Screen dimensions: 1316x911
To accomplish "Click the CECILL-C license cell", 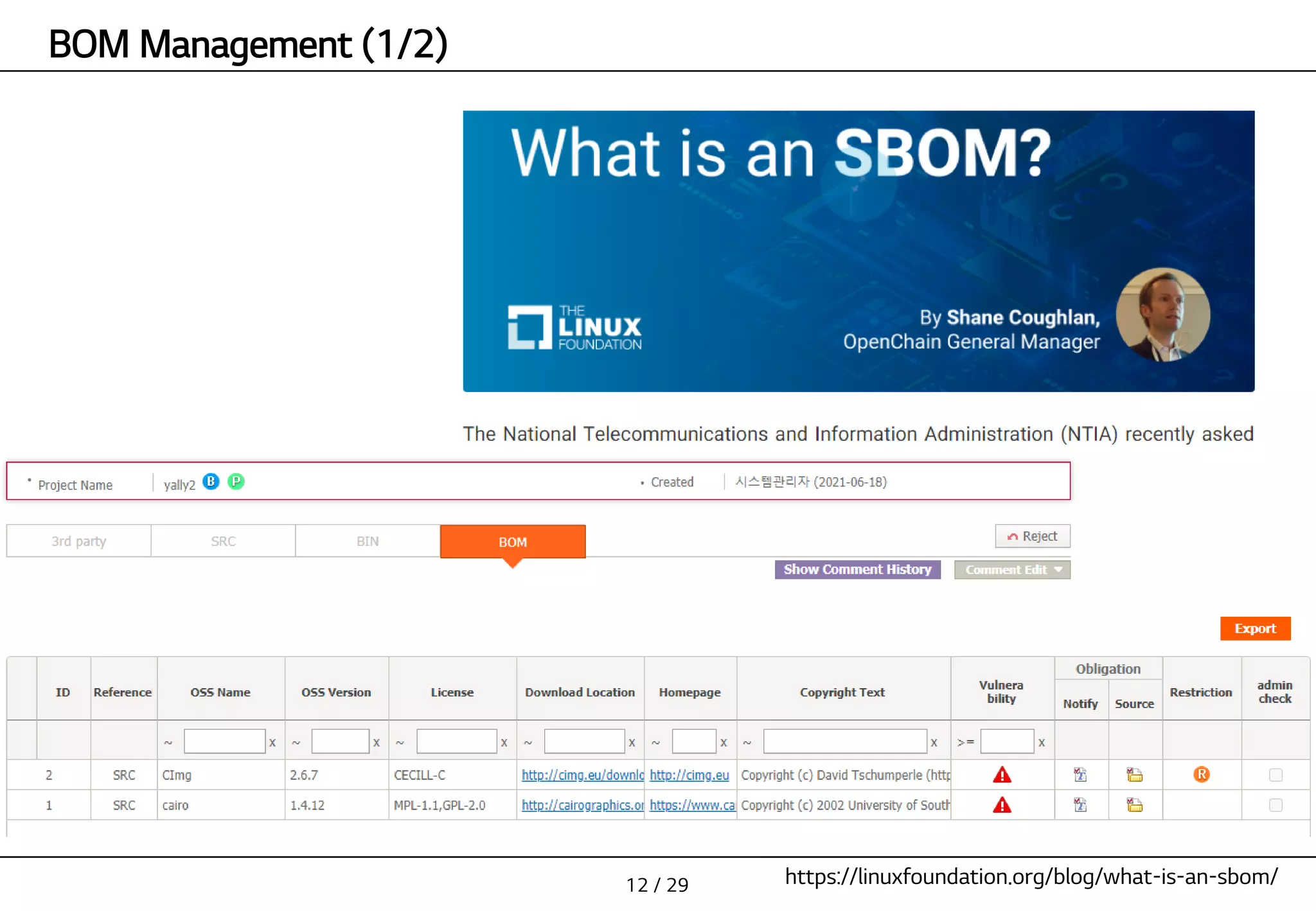I will (452, 775).
